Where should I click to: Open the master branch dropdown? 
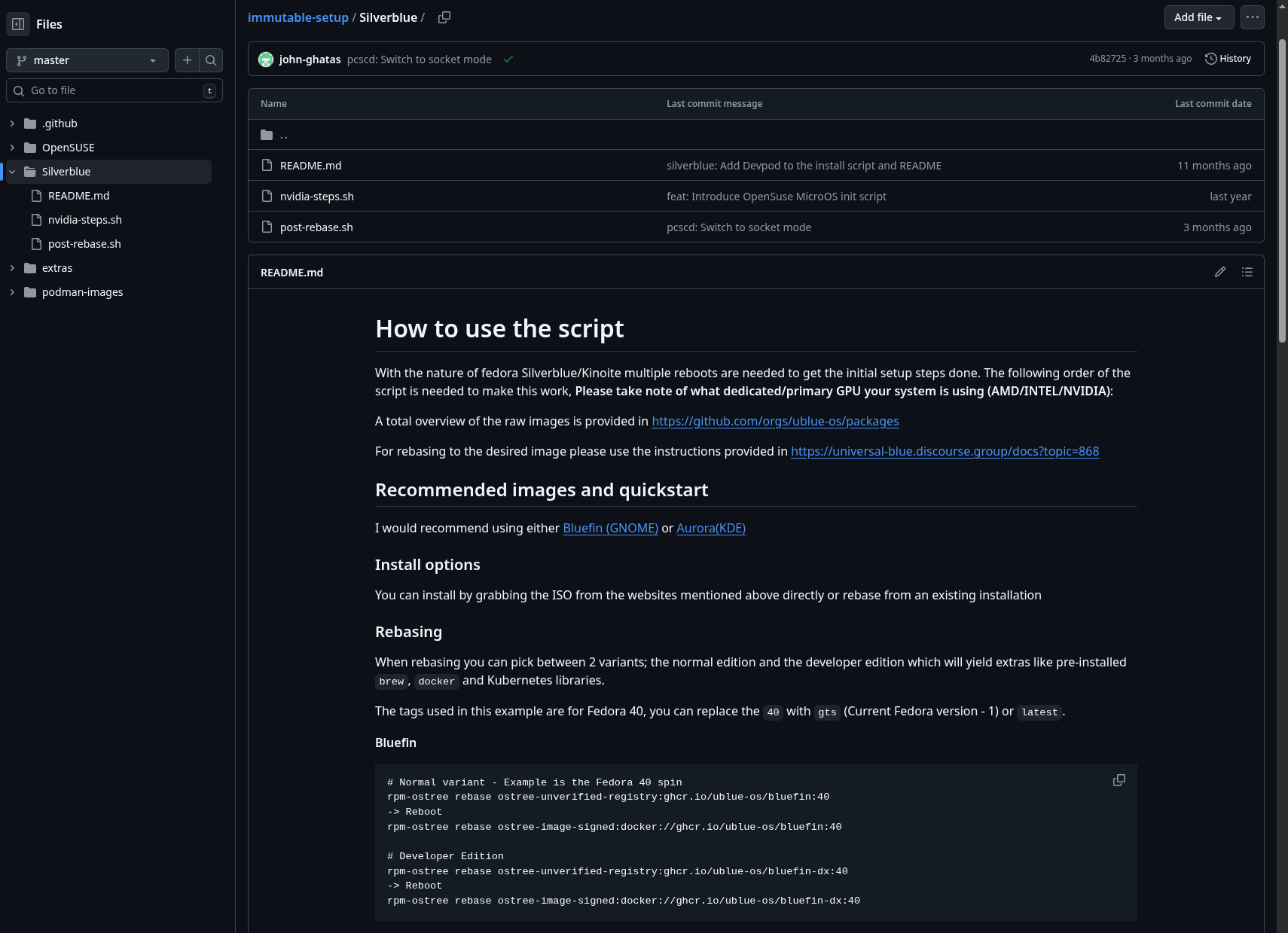click(x=87, y=60)
